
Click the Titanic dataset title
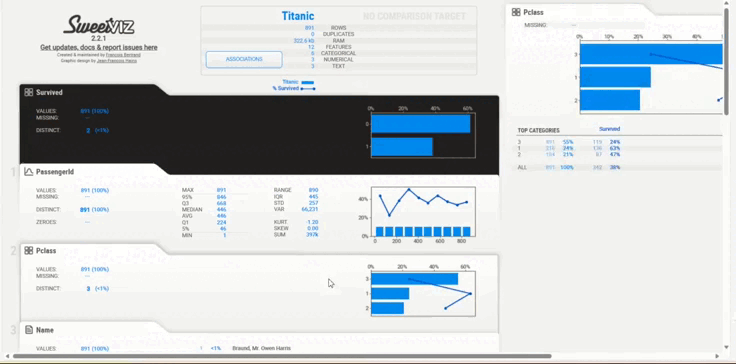click(298, 16)
